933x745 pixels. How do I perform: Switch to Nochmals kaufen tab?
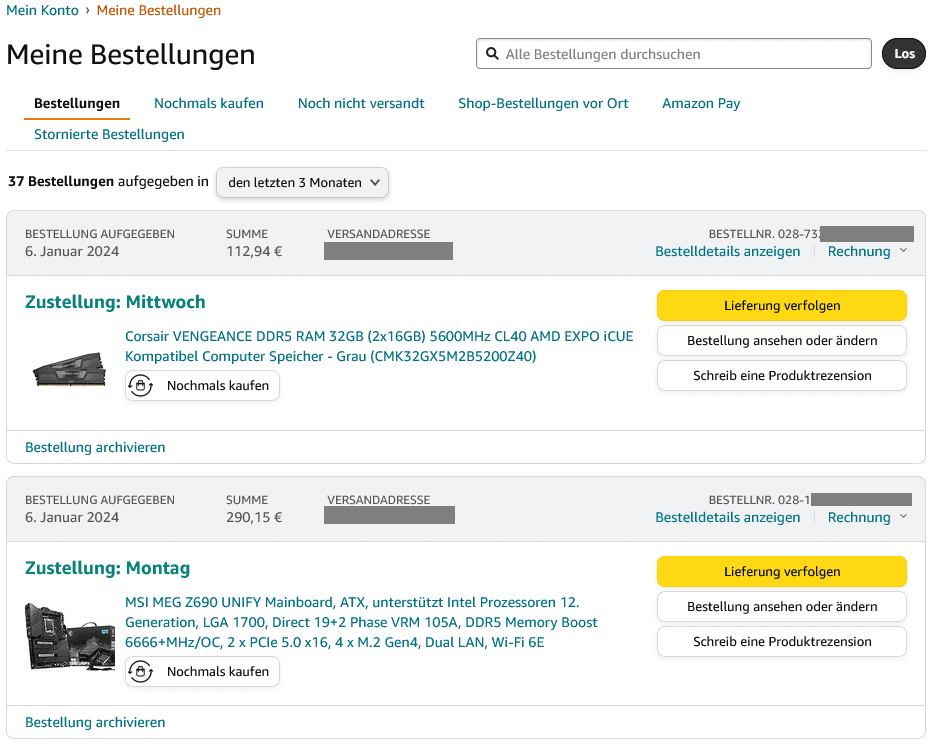(x=209, y=104)
